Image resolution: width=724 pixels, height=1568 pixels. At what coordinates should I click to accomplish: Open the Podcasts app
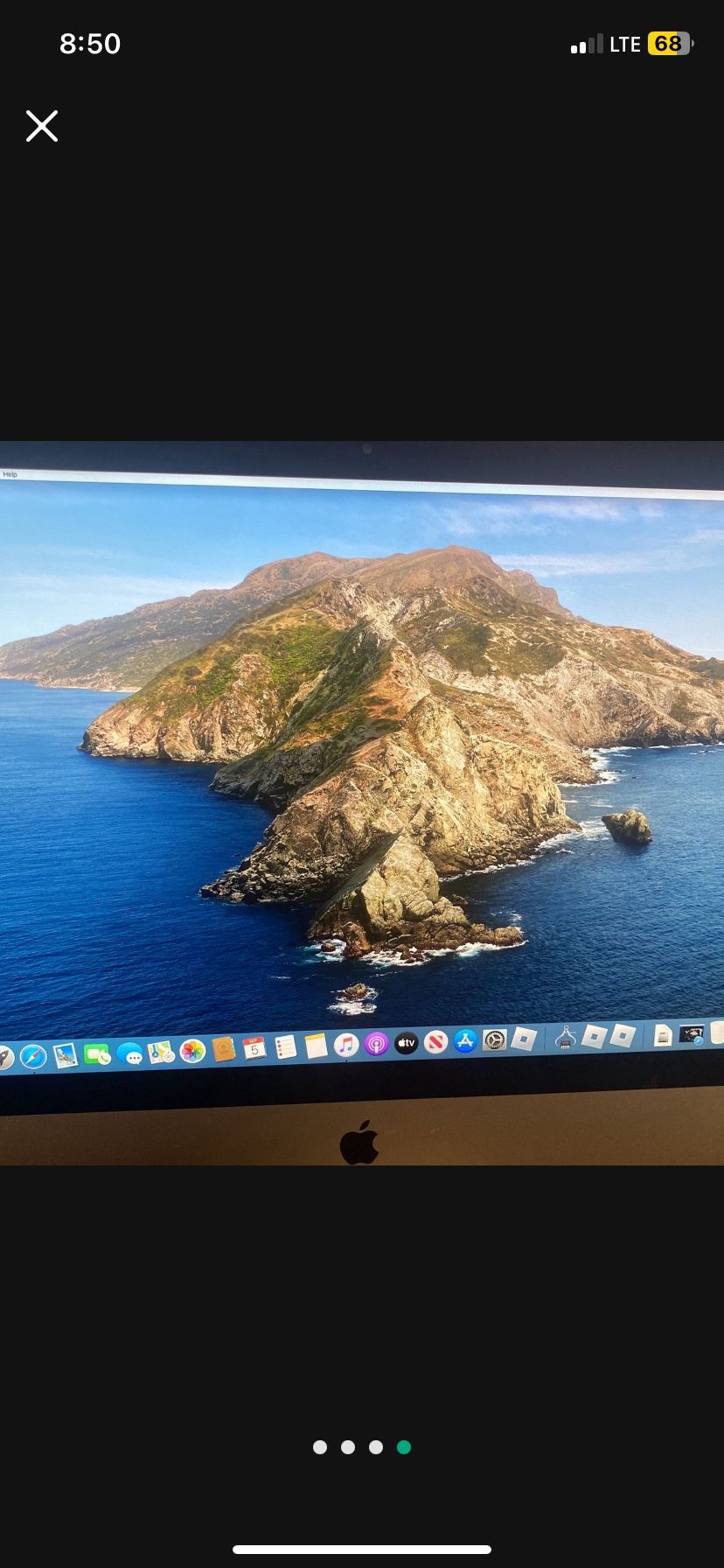click(x=376, y=1044)
